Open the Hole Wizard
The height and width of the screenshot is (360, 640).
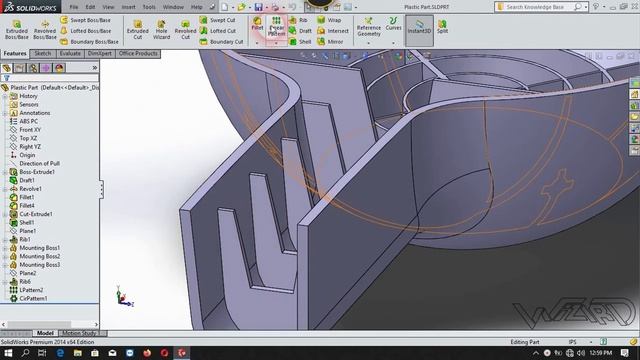162,30
